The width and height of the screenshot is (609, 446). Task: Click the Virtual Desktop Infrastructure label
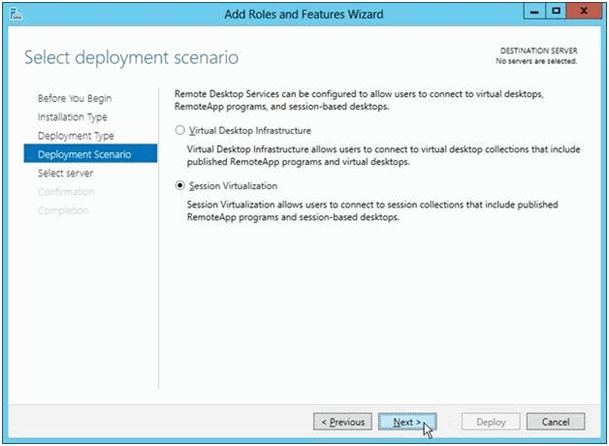click(x=250, y=131)
